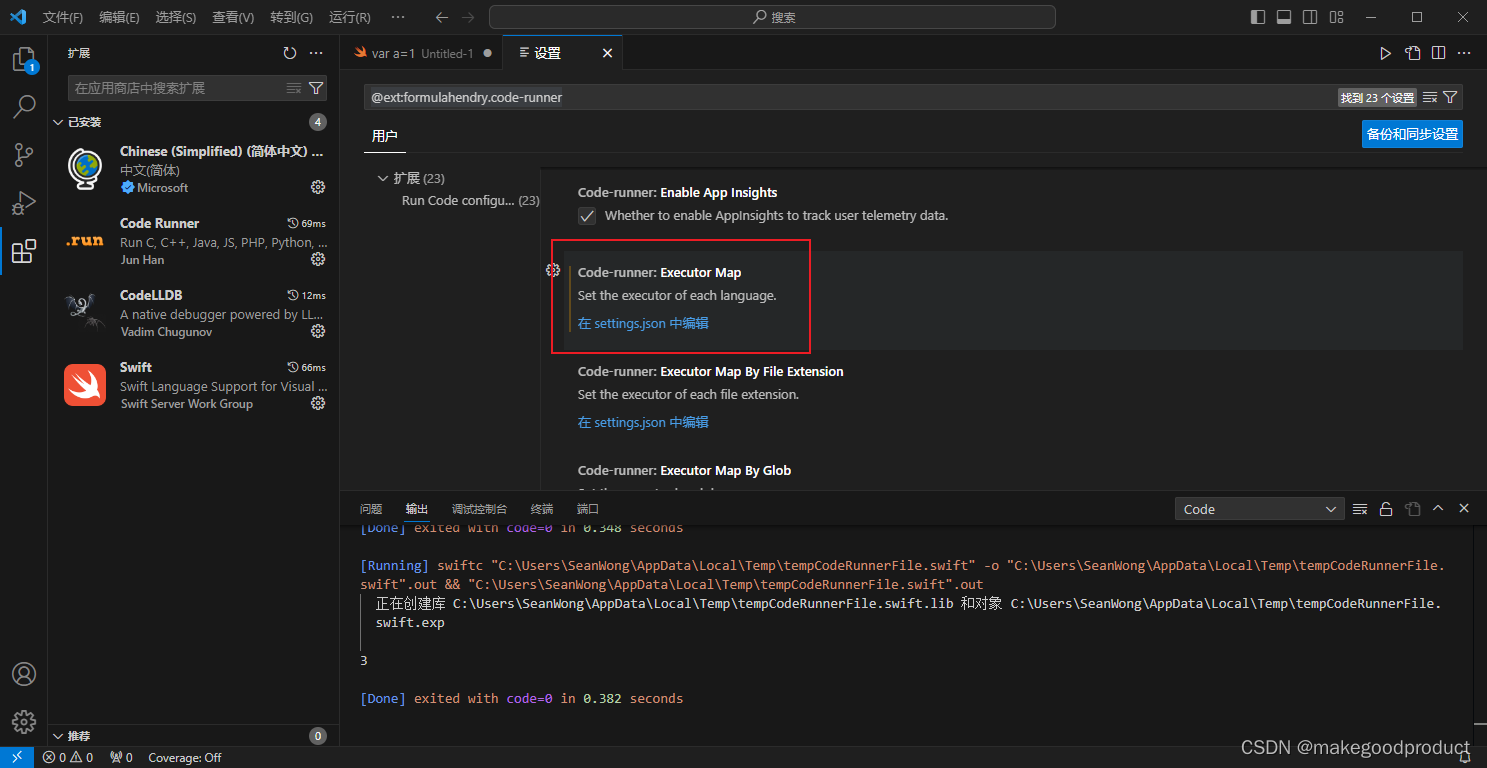
Task: Open Source Control view icon
Action: [x=24, y=154]
